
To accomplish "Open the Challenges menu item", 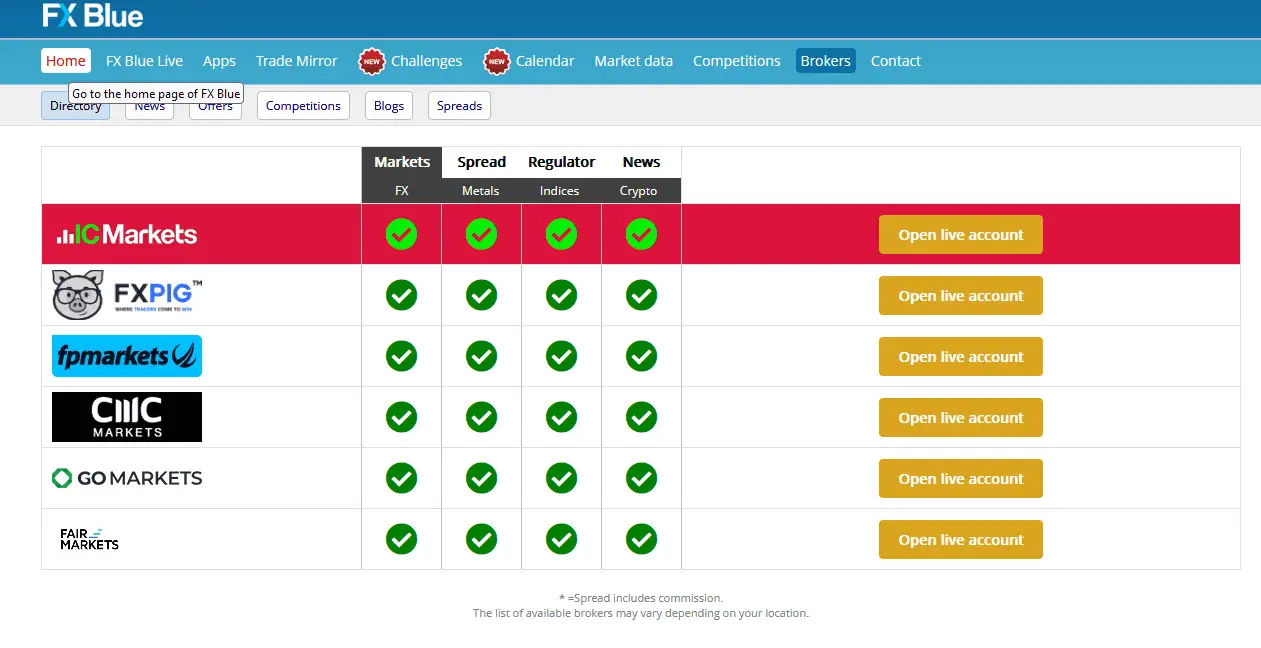I will tap(426, 61).
